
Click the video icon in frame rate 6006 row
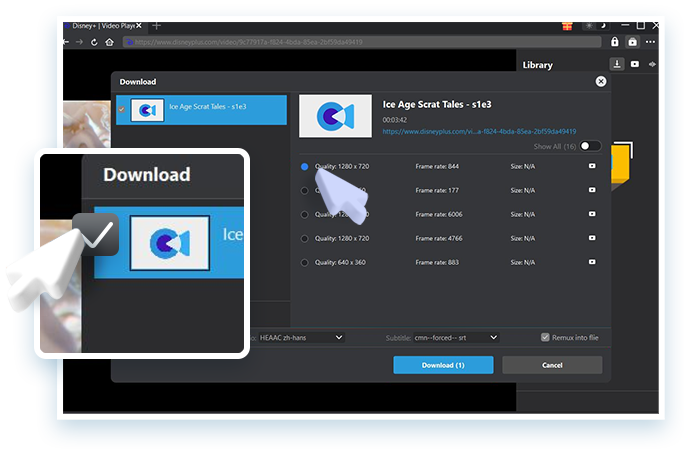(592, 214)
